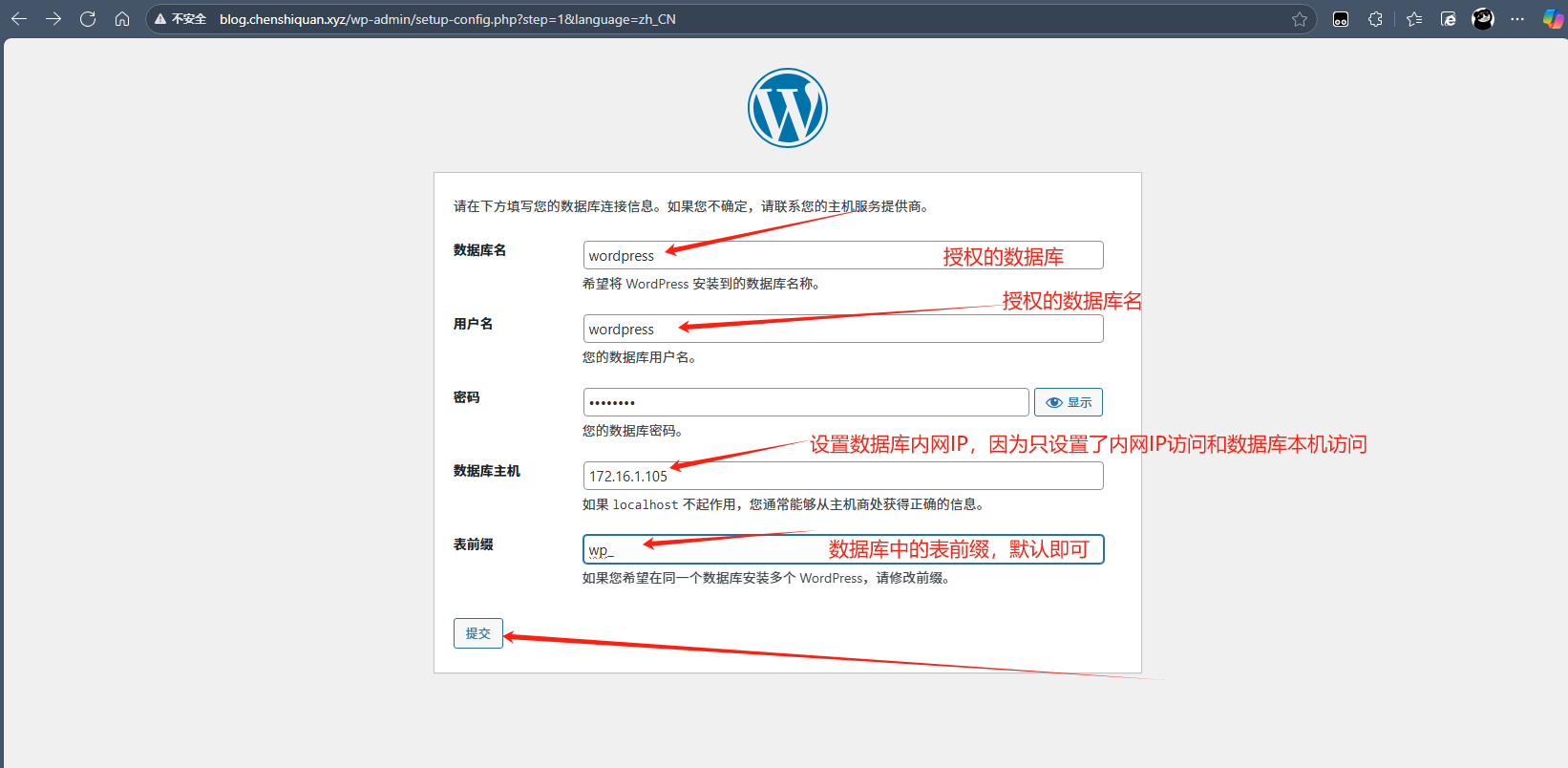Click the 表前缀 label
The width and height of the screenshot is (1568, 768).
tap(474, 544)
